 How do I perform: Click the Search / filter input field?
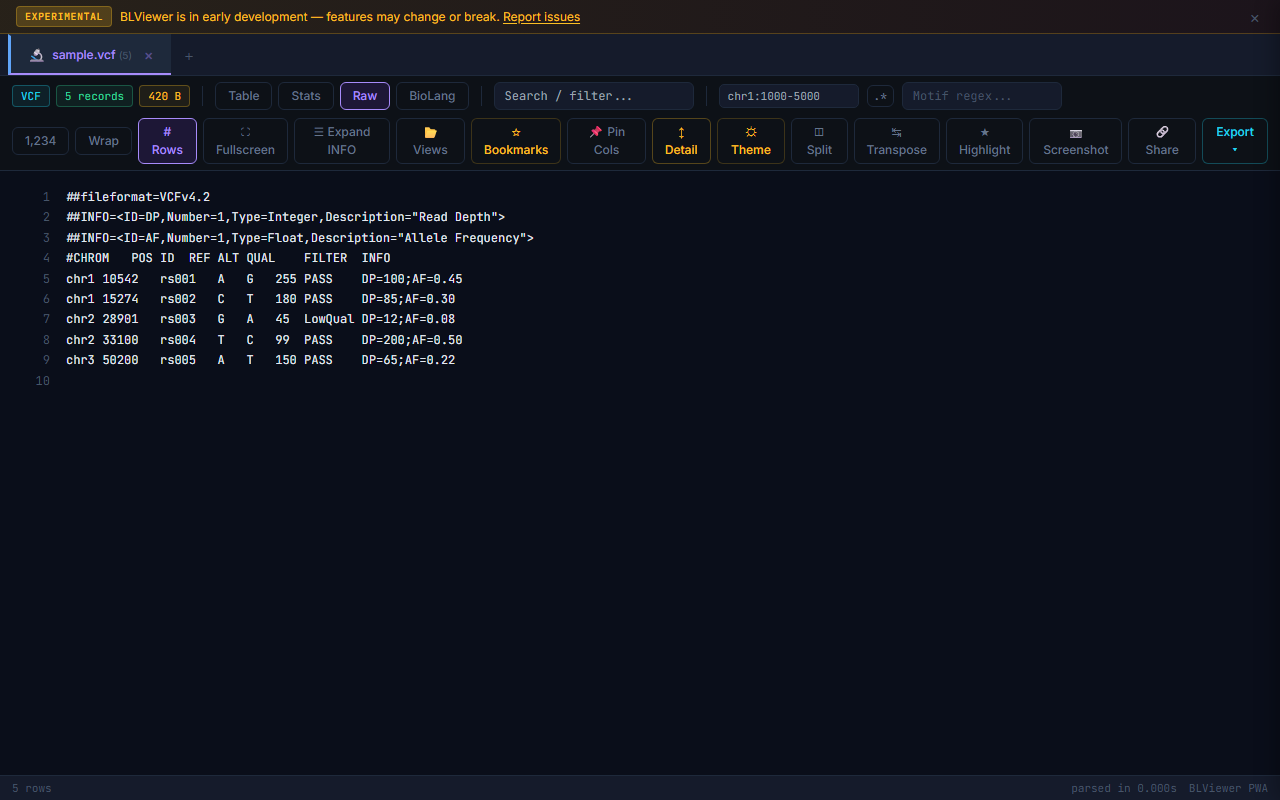[x=593, y=96]
